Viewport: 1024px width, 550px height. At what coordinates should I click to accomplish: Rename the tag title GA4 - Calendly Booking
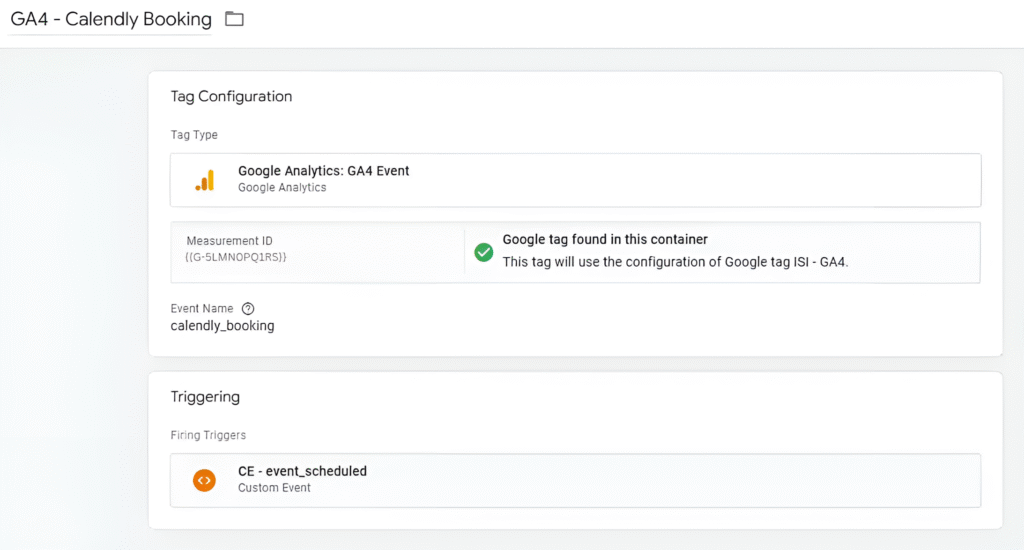click(x=111, y=19)
